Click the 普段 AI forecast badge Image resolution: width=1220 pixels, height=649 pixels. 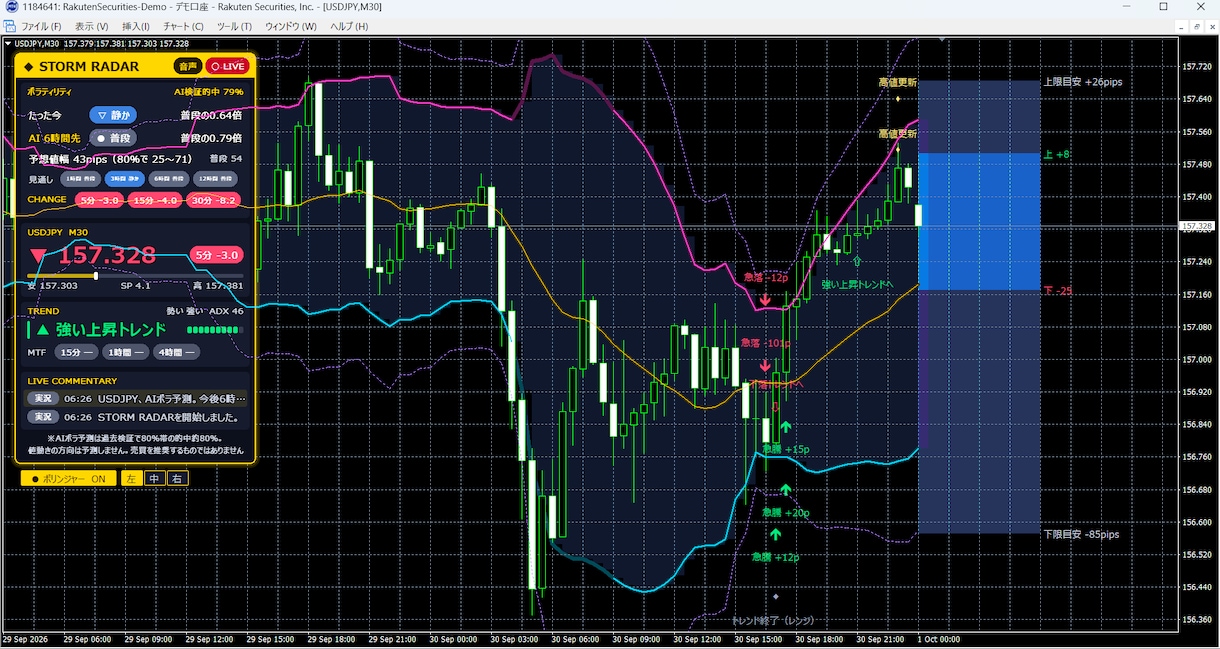[x=113, y=138]
